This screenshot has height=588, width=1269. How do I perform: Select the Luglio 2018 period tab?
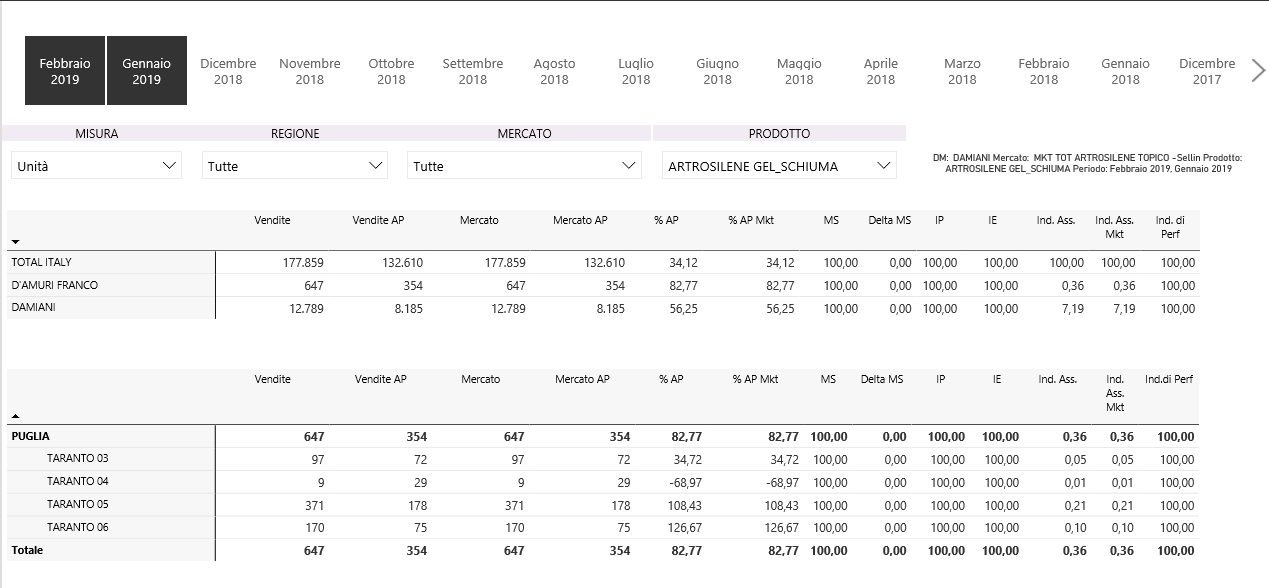click(x=636, y=71)
